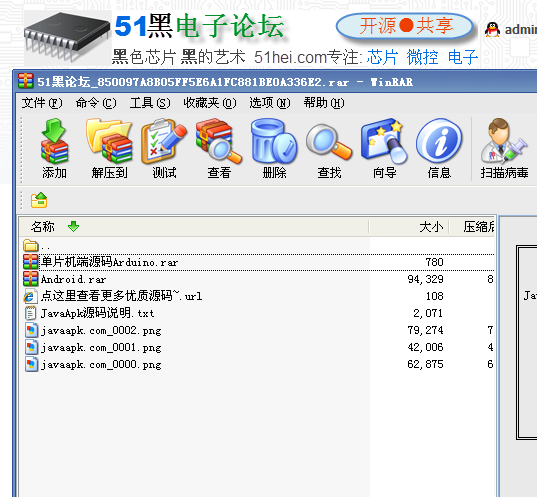This screenshot has height=497, width=537.
Task: Open the 收藏夹(O) menu
Action: [x=210, y=103]
